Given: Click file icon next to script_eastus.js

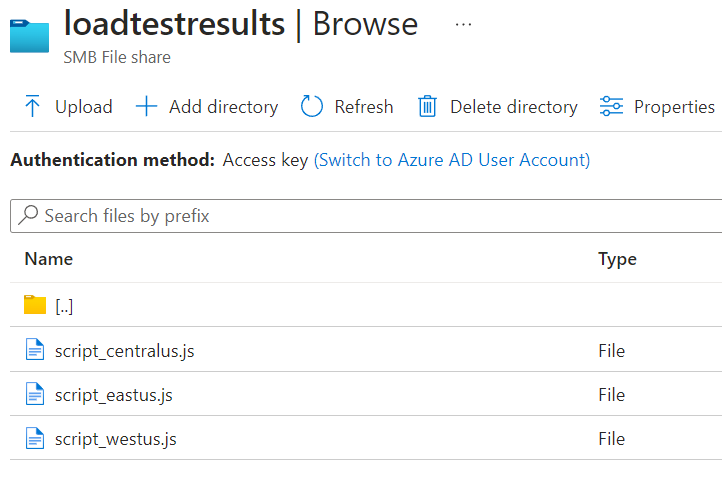Looking at the screenshot, I should (35, 394).
